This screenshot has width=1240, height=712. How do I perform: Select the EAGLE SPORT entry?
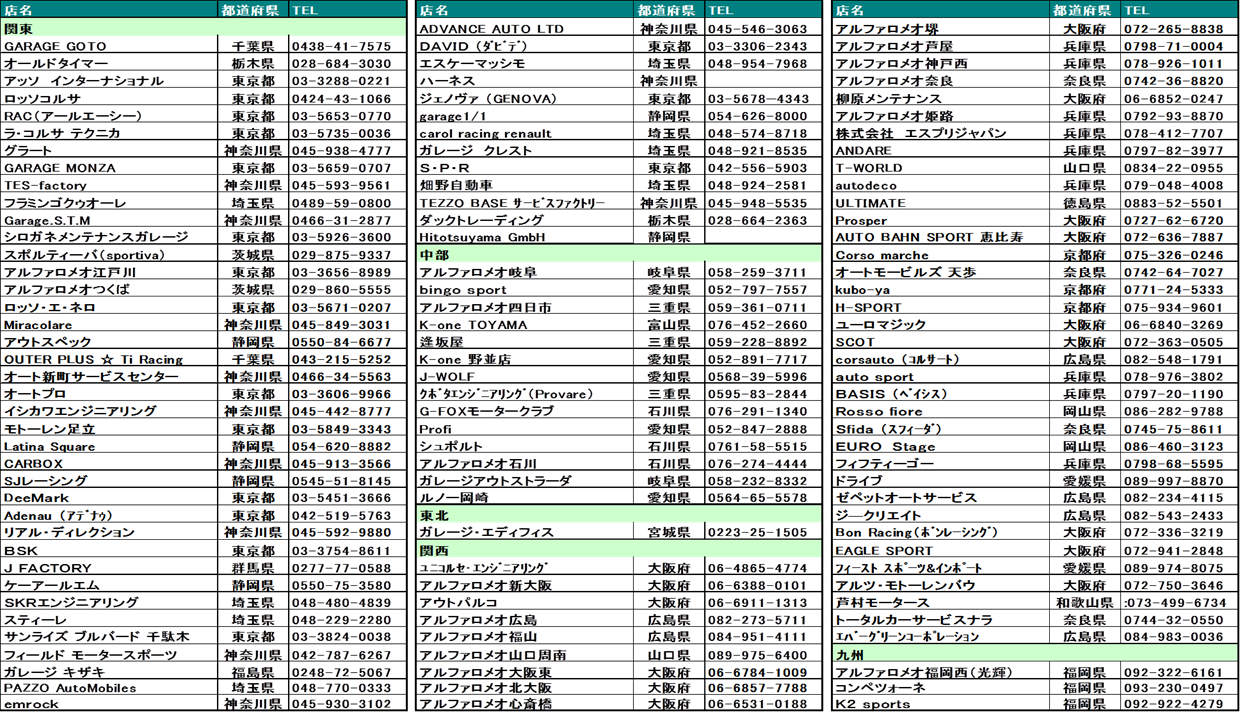883,550
